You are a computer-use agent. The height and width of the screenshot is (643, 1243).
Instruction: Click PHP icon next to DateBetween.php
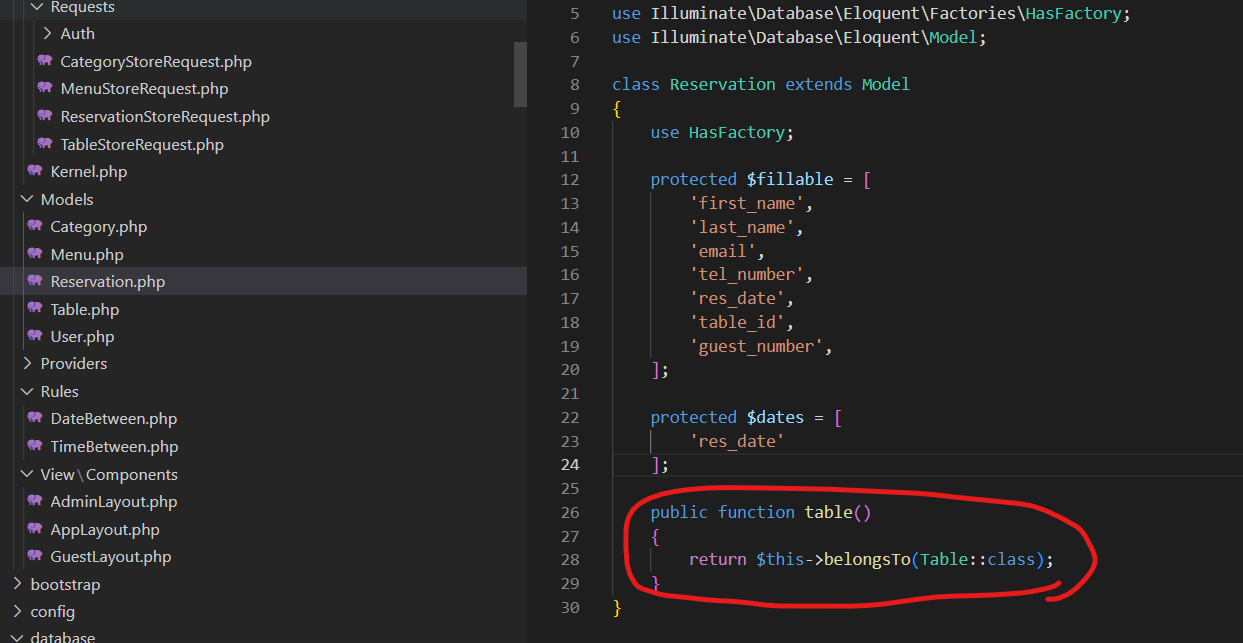pyautogui.click(x=34, y=418)
